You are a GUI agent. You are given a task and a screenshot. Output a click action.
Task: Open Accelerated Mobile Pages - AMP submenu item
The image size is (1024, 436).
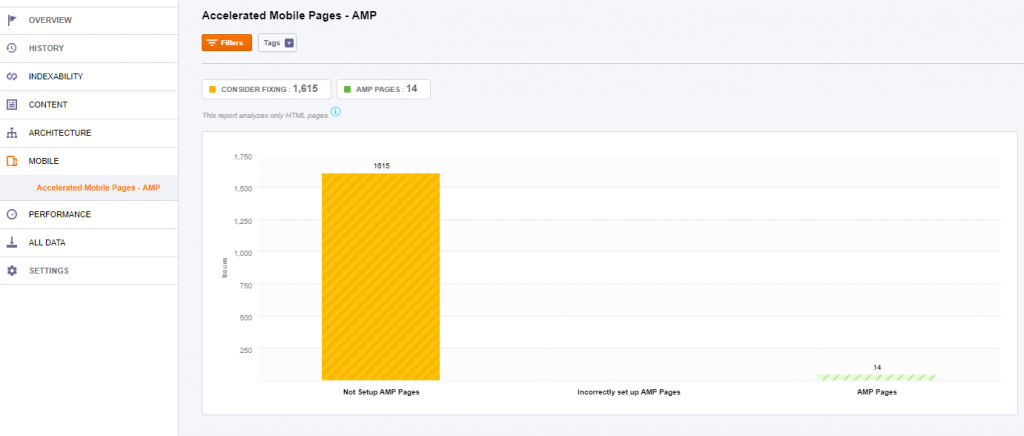coord(98,187)
